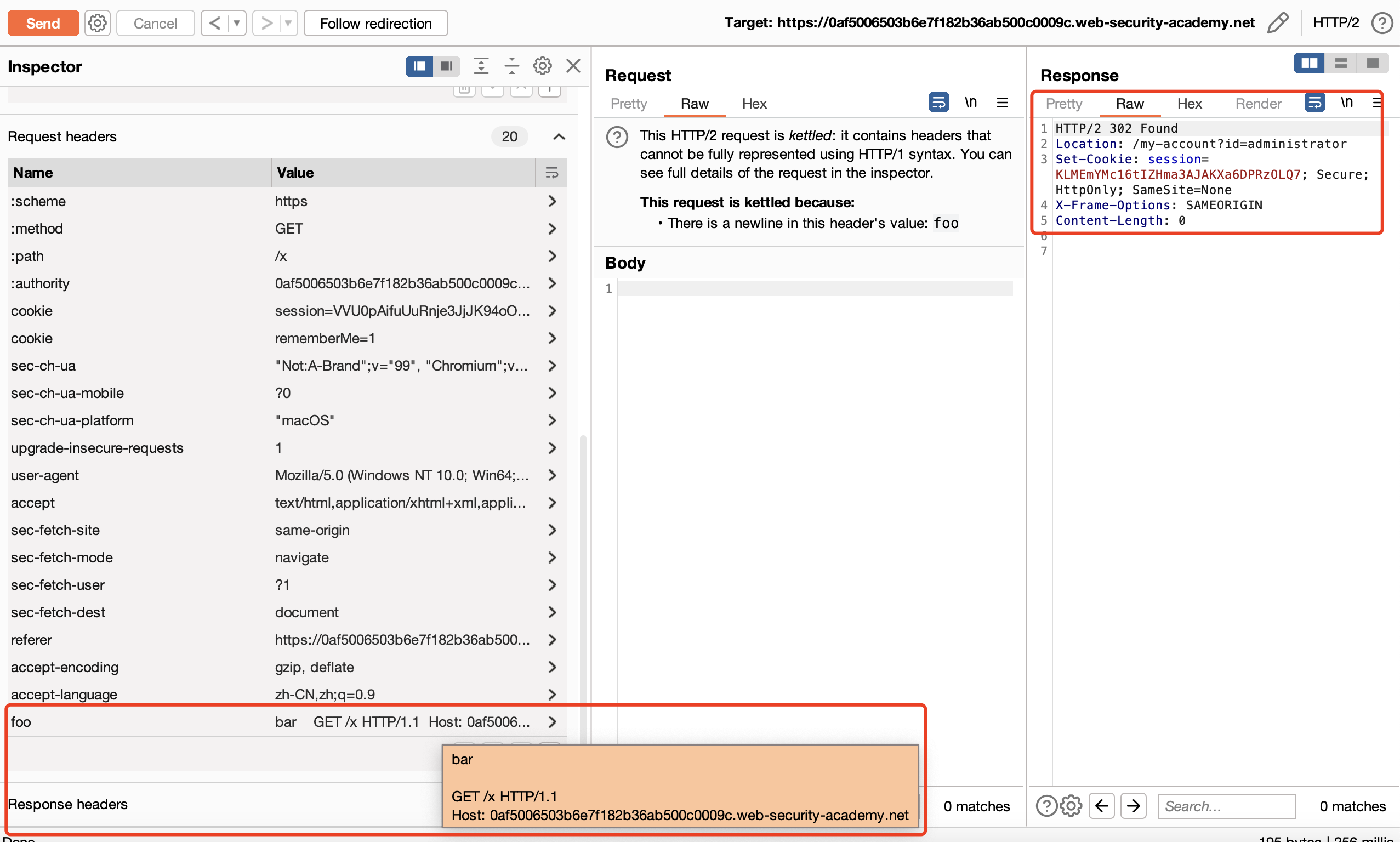Toggle non-printable characters in Request
This screenshot has height=842, width=1400.
click(971, 103)
